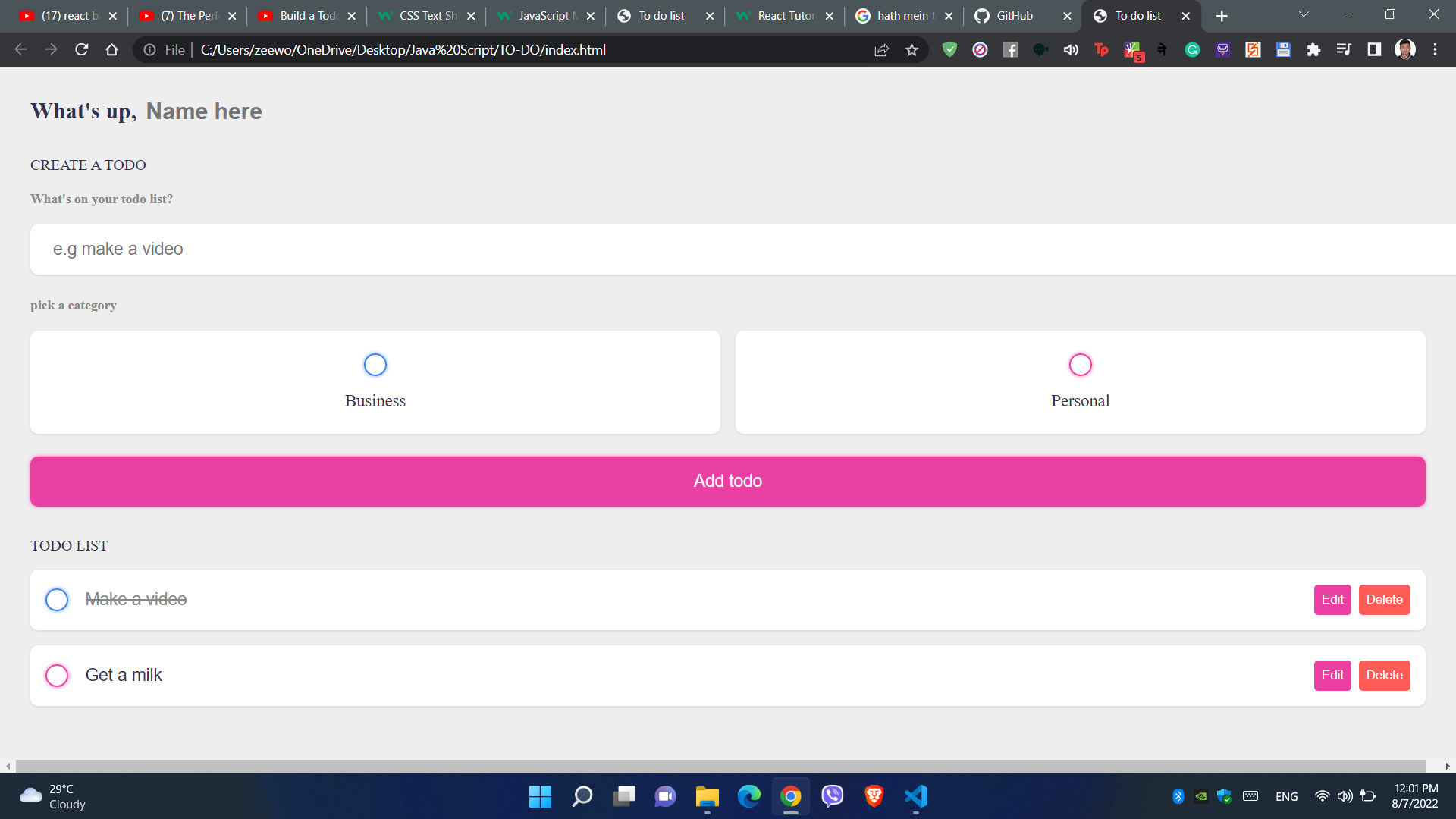Click the Name here field

(x=204, y=111)
